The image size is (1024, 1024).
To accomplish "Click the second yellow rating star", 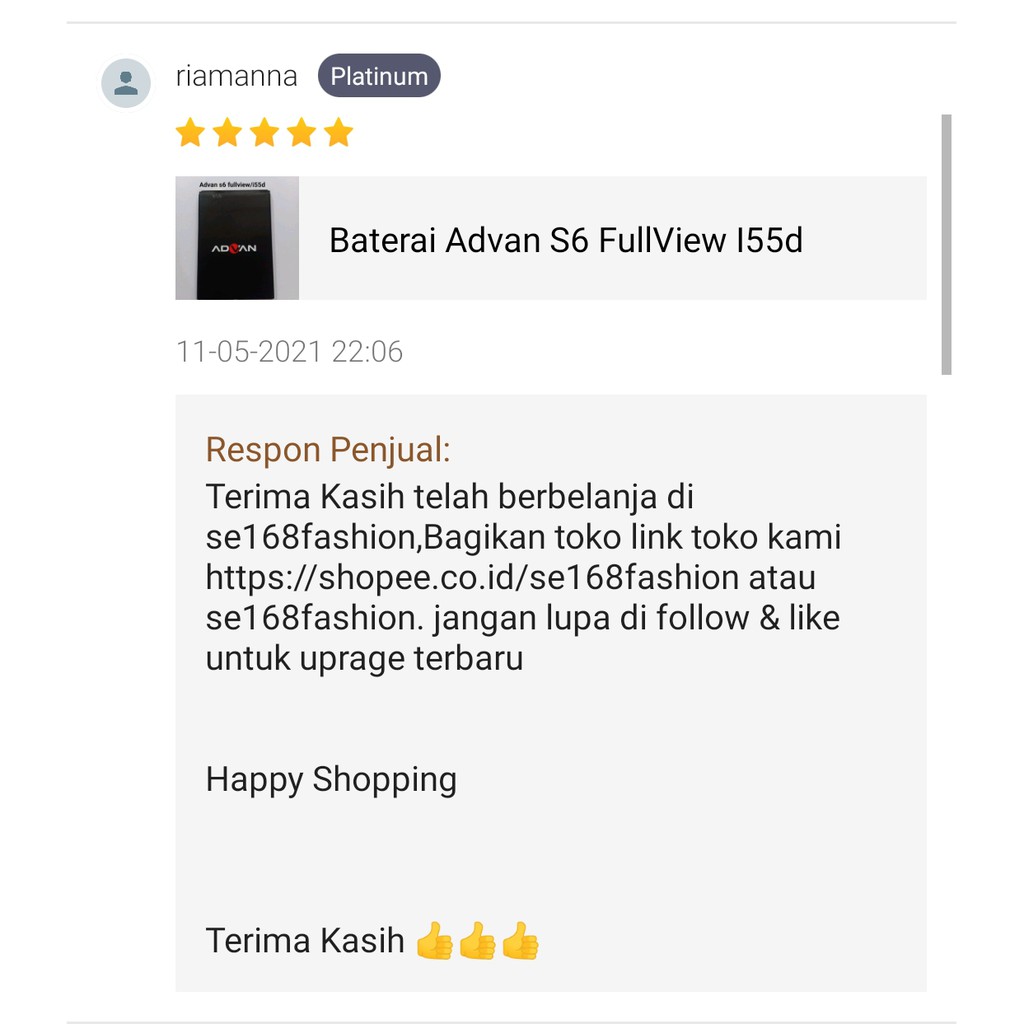I will coord(227,133).
